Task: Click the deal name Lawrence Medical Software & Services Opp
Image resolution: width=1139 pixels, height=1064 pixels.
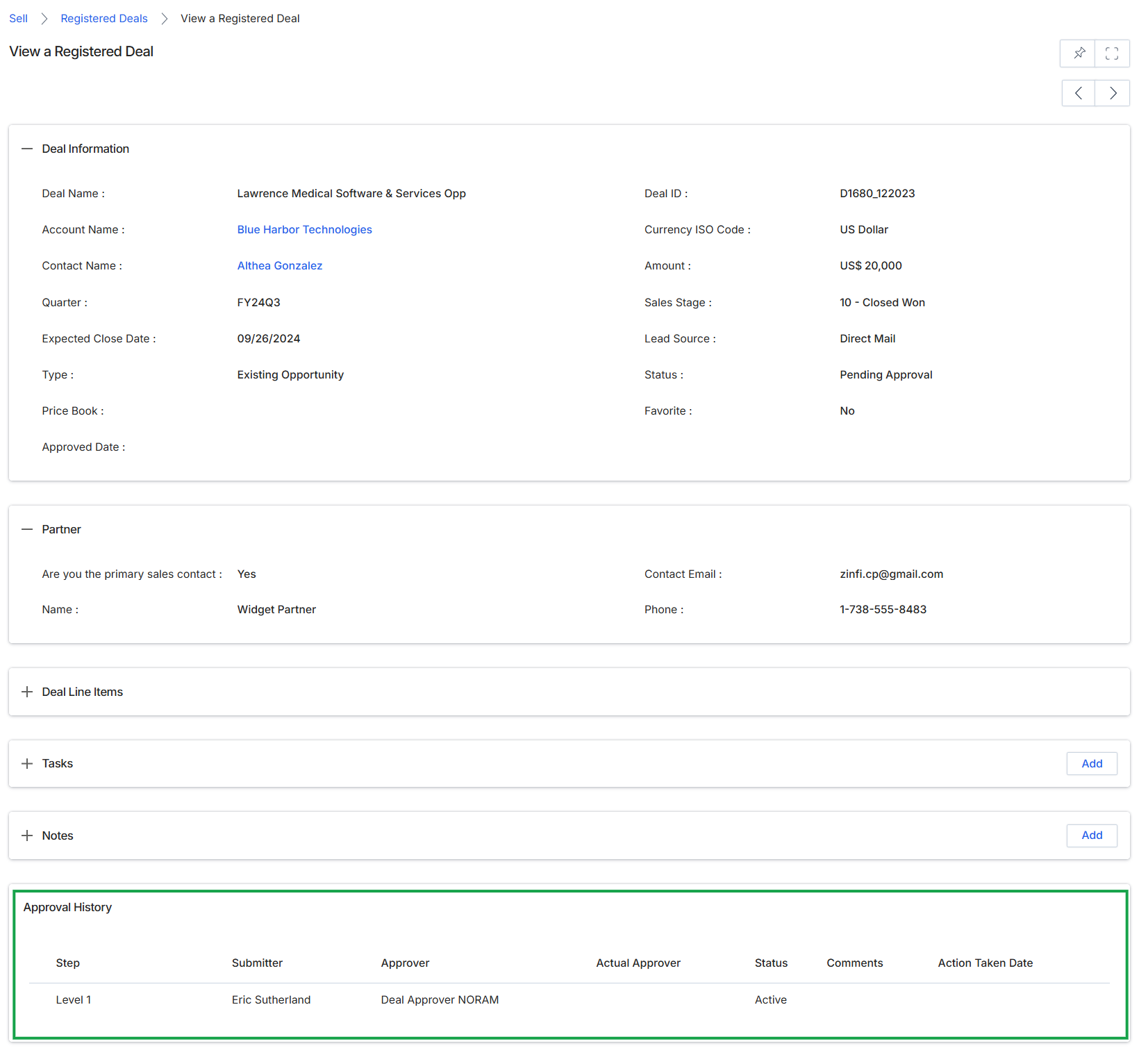Action: click(x=351, y=194)
